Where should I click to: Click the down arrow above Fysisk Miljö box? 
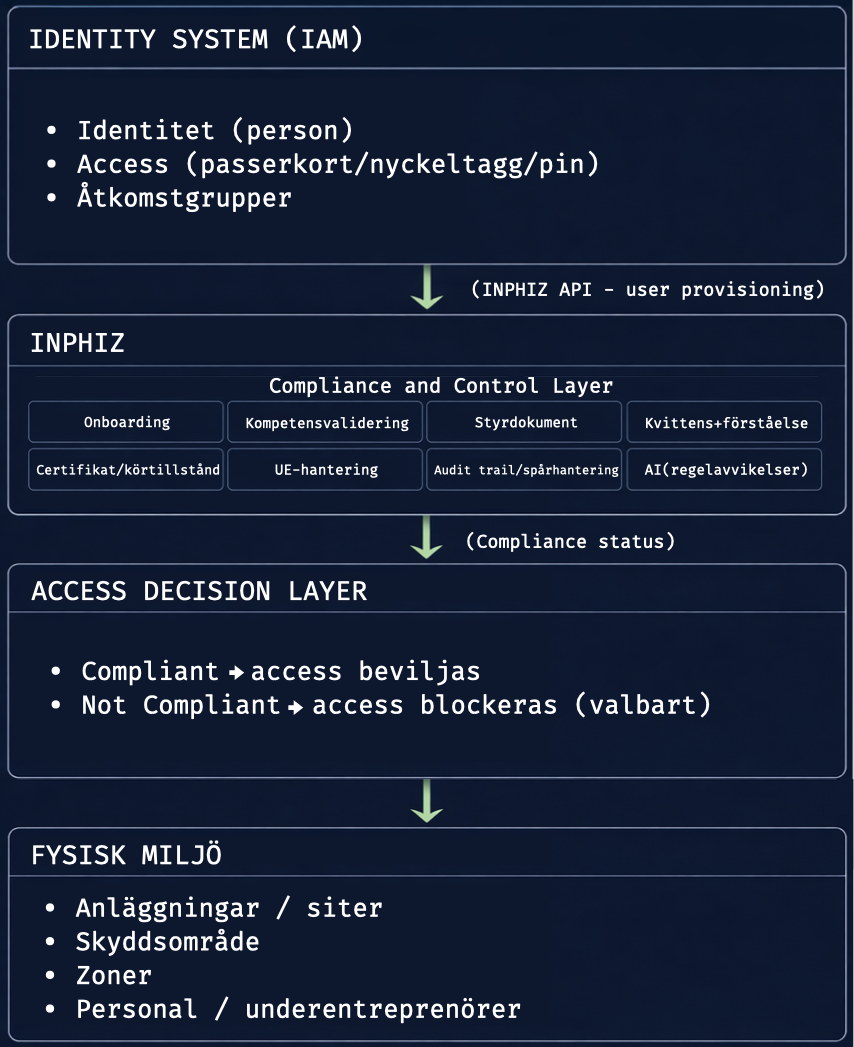(x=427, y=801)
